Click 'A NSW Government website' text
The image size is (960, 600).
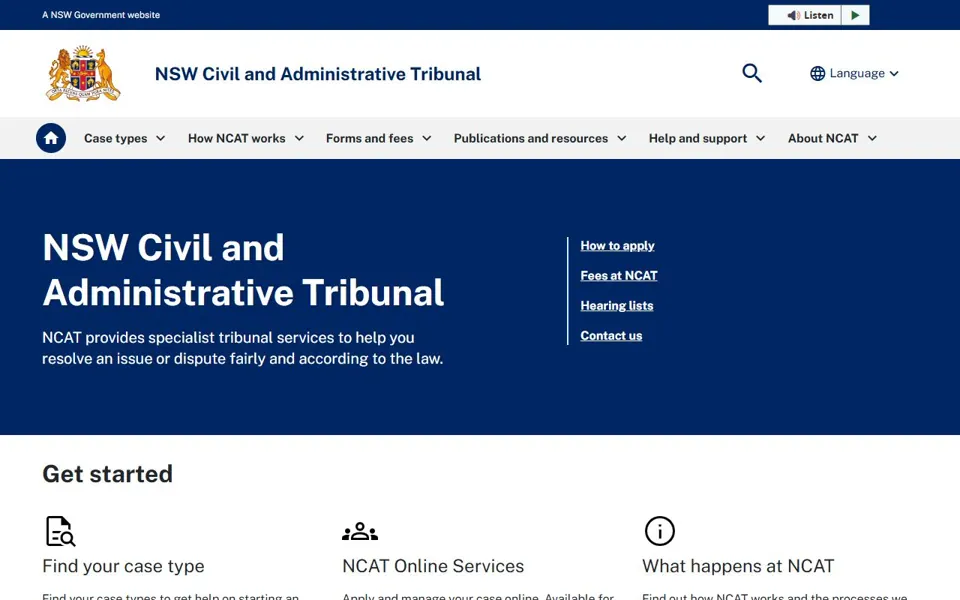coord(101,15)
